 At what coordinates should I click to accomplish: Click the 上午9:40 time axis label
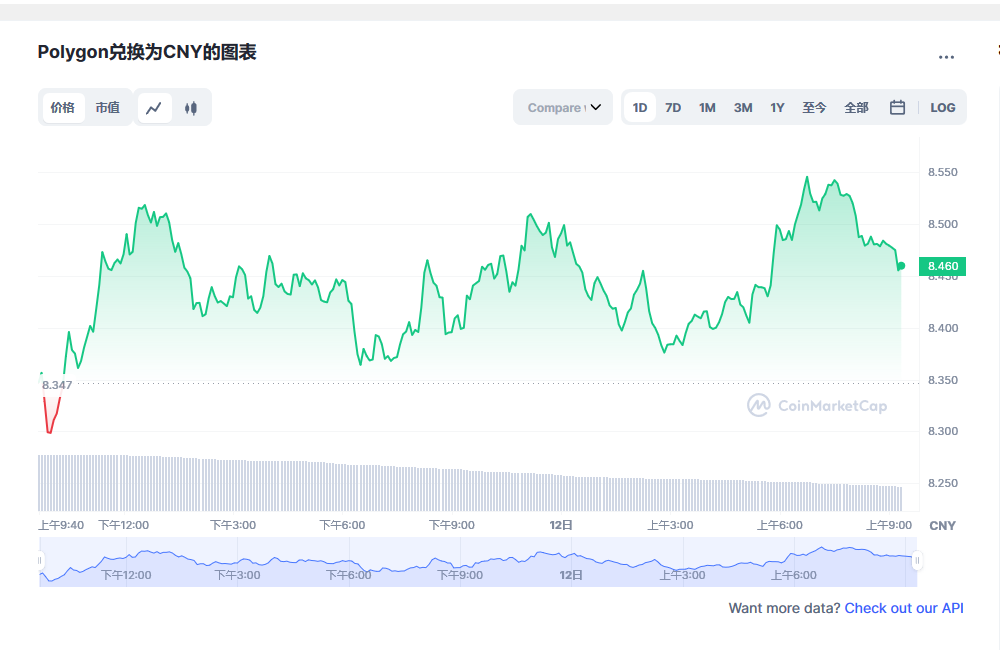click(x=61, y=525)
